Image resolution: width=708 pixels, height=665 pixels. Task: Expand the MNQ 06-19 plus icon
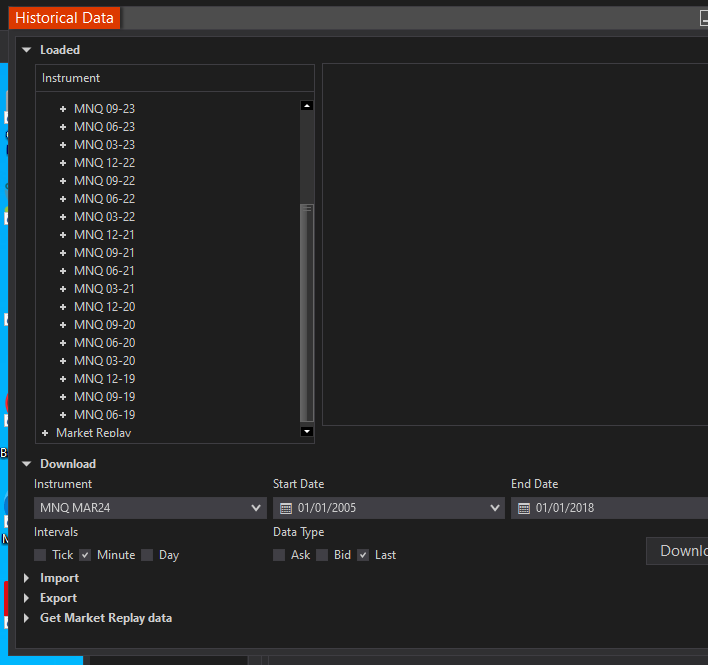click(63, 415)
